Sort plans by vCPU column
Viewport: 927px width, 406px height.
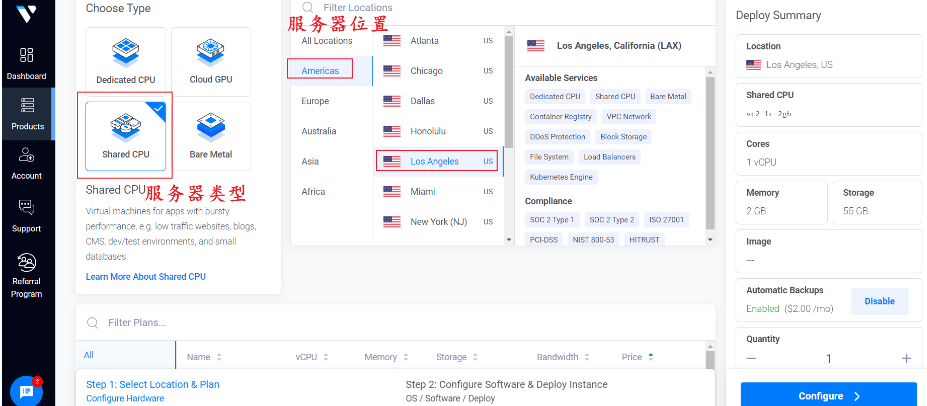(x=311, y=357)
